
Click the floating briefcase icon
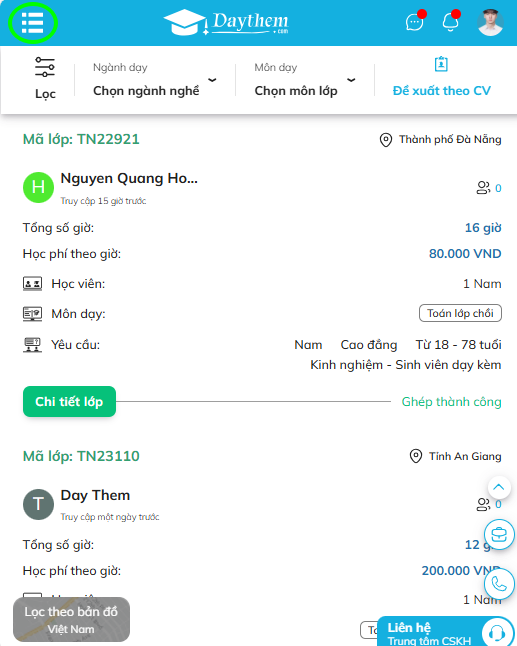(x=499, y=534)
